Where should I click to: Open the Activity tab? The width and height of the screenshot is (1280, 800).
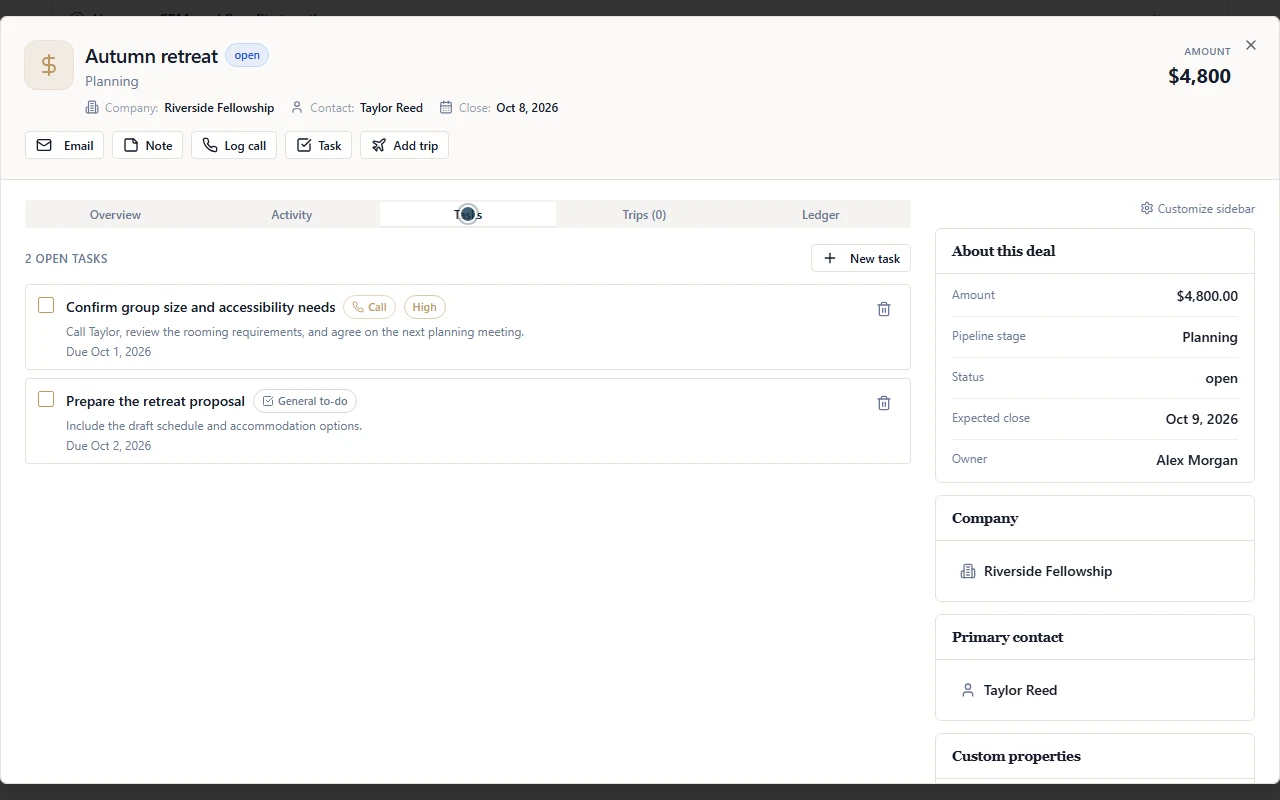point(292,214)
